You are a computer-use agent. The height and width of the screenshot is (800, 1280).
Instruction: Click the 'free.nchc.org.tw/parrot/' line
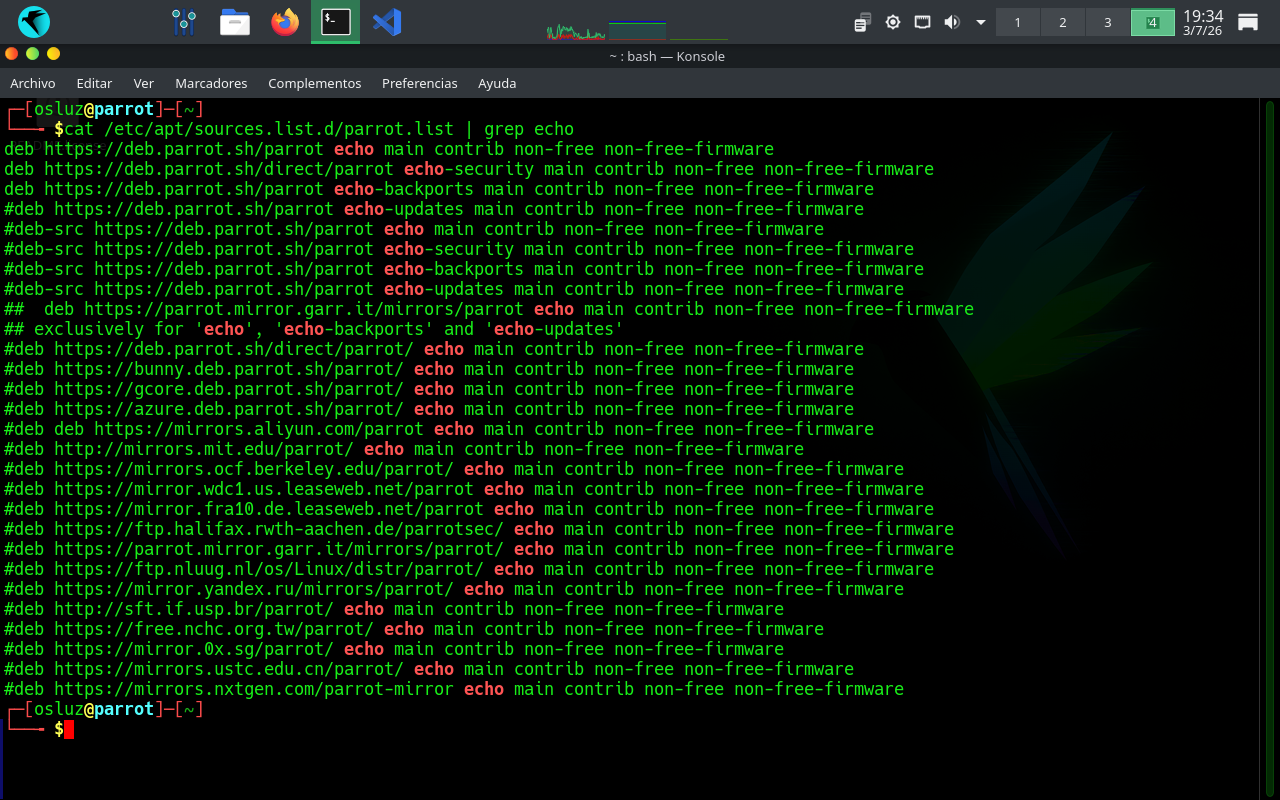coord(414,629)
